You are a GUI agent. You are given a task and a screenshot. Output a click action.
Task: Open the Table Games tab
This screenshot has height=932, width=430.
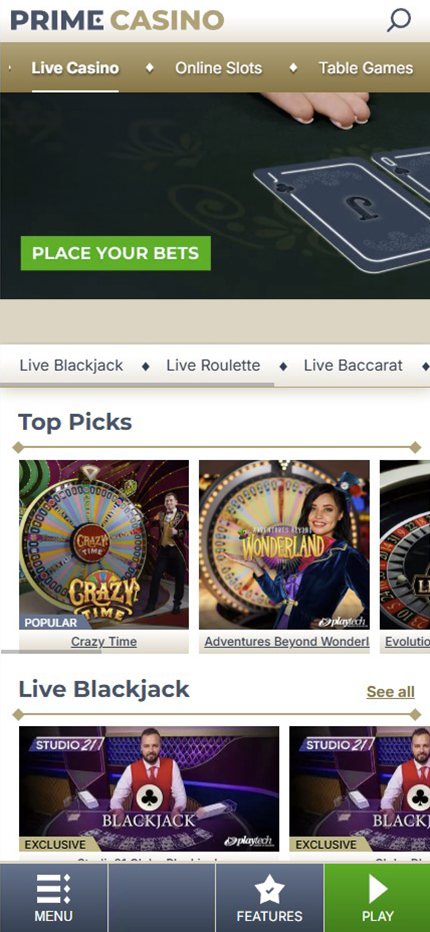tap(366, 68)
